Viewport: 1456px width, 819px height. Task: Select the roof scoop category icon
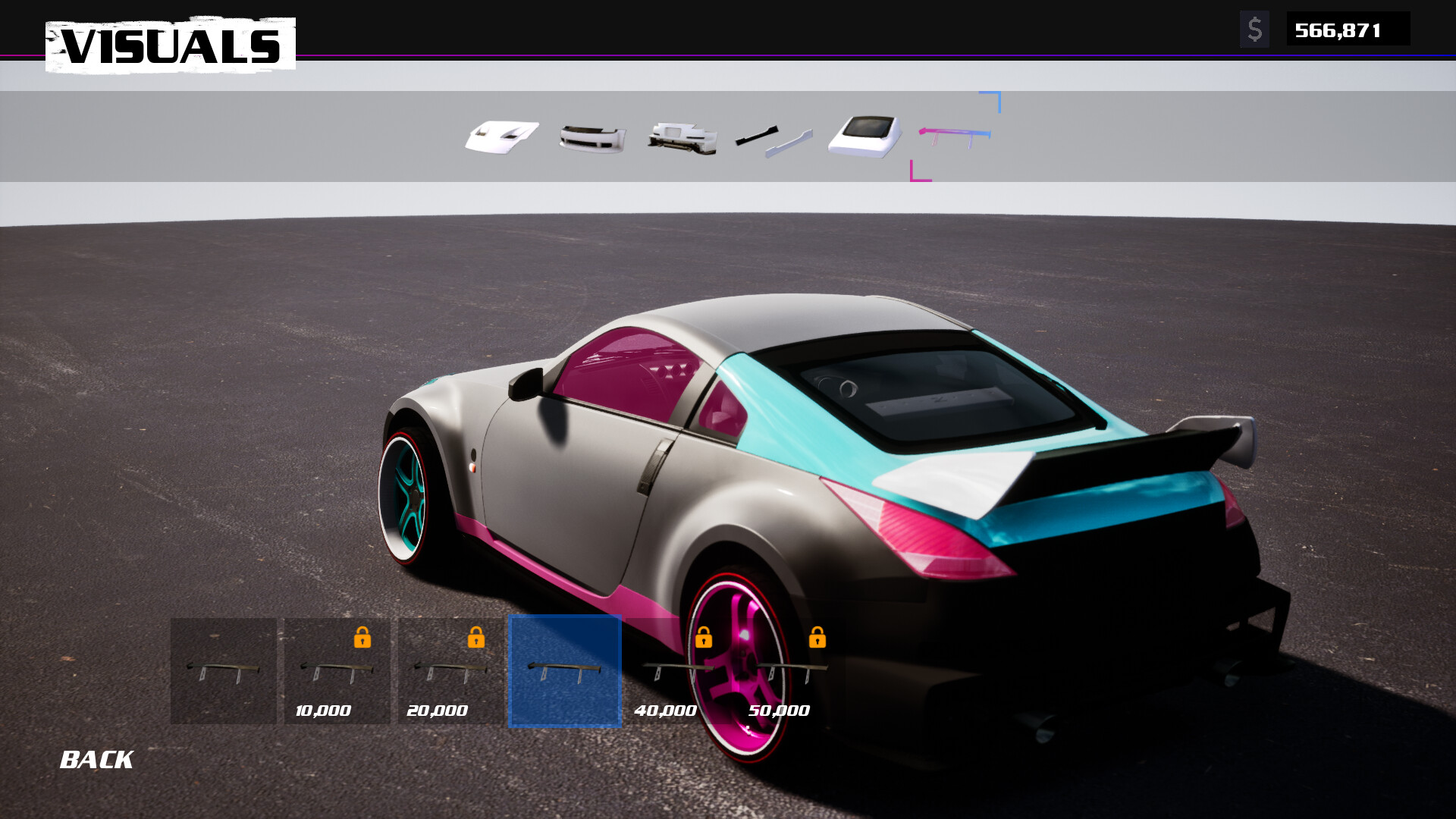tap(864, 136)
